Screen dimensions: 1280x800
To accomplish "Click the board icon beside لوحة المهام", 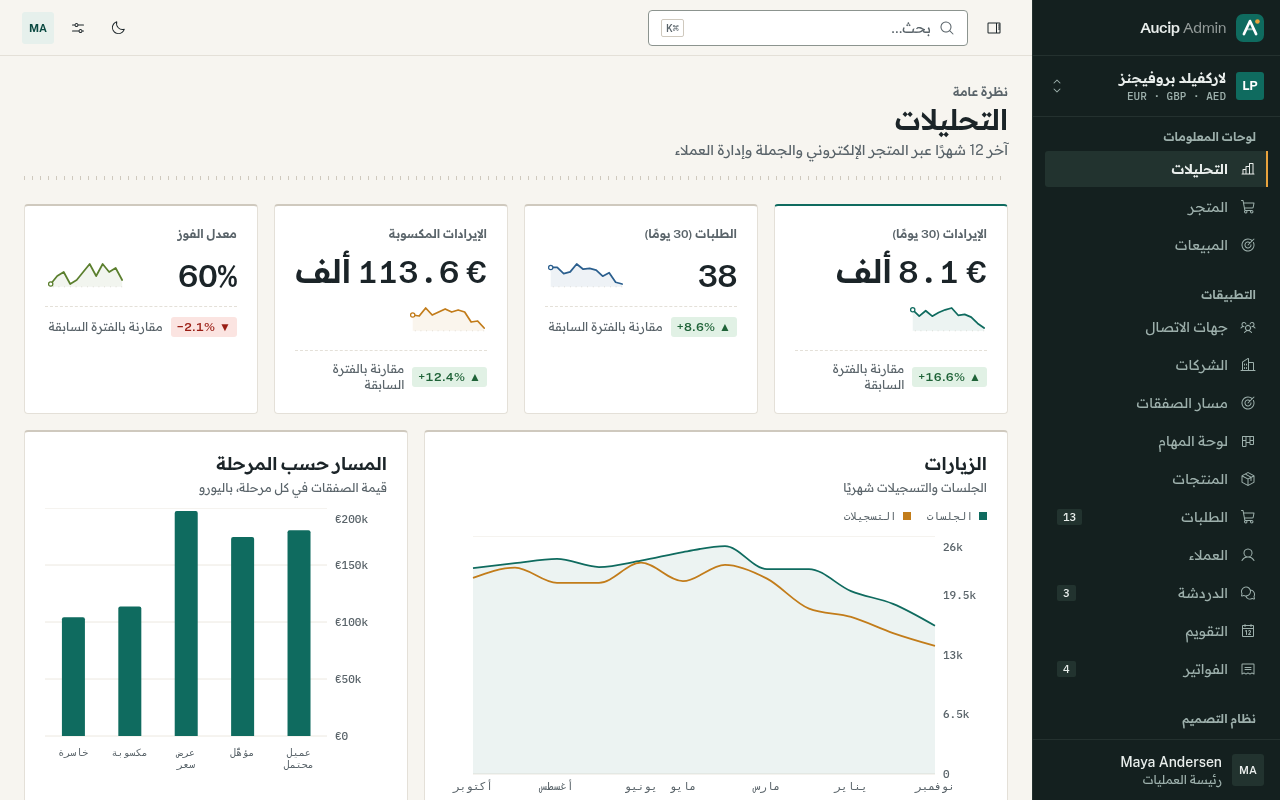I will coord(1248,441).
